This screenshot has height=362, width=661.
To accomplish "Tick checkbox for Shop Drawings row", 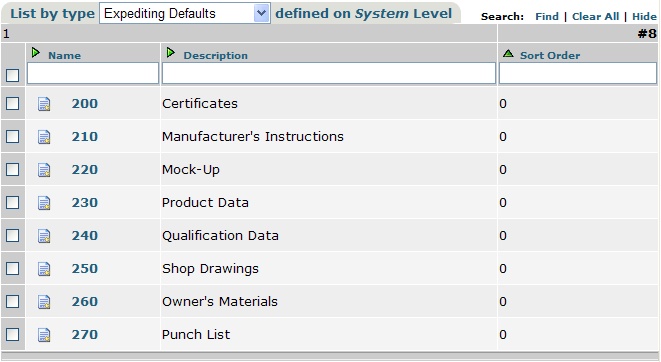I will pyautogui.click(x=13, y=268).
